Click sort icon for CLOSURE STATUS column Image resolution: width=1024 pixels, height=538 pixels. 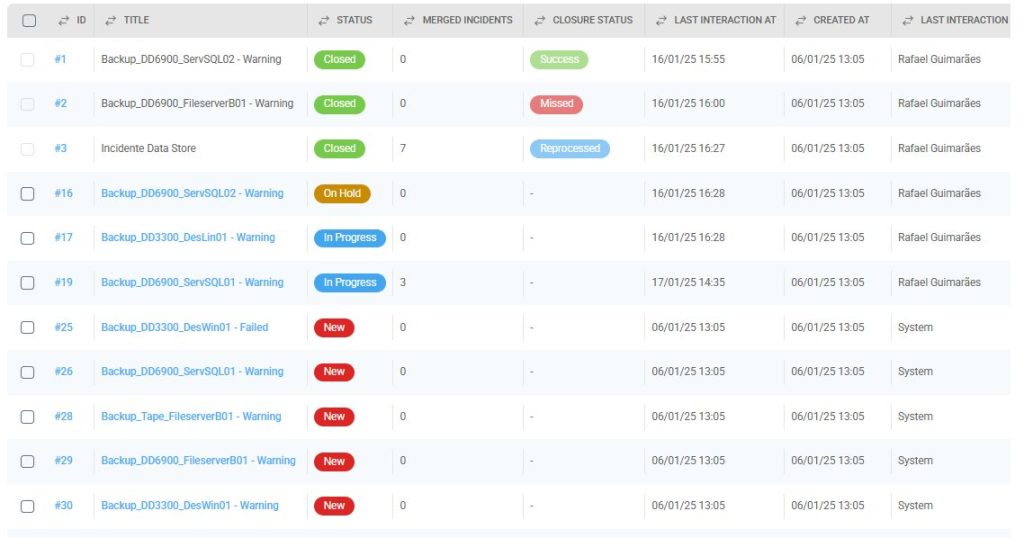pos(540,20)
